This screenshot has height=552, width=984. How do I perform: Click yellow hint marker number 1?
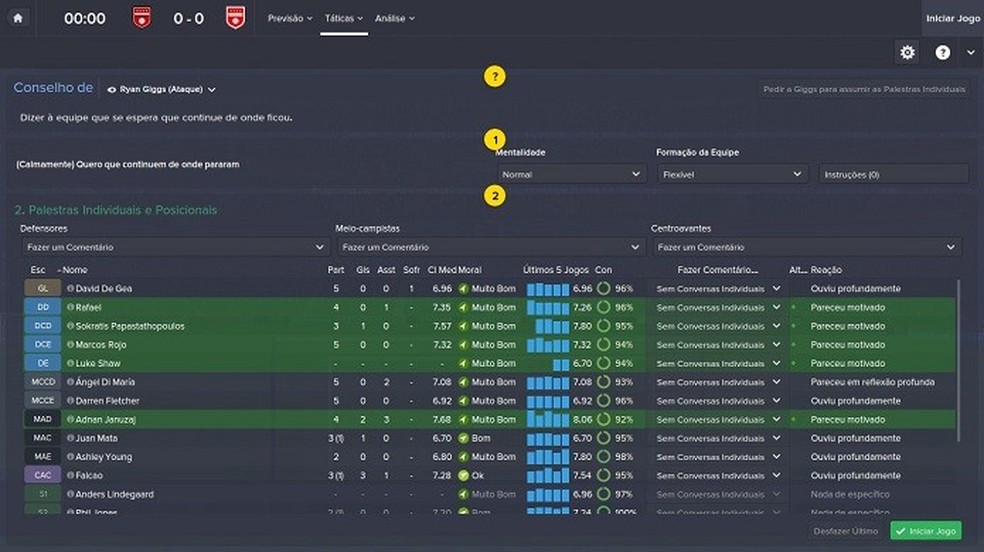(494, 139)
